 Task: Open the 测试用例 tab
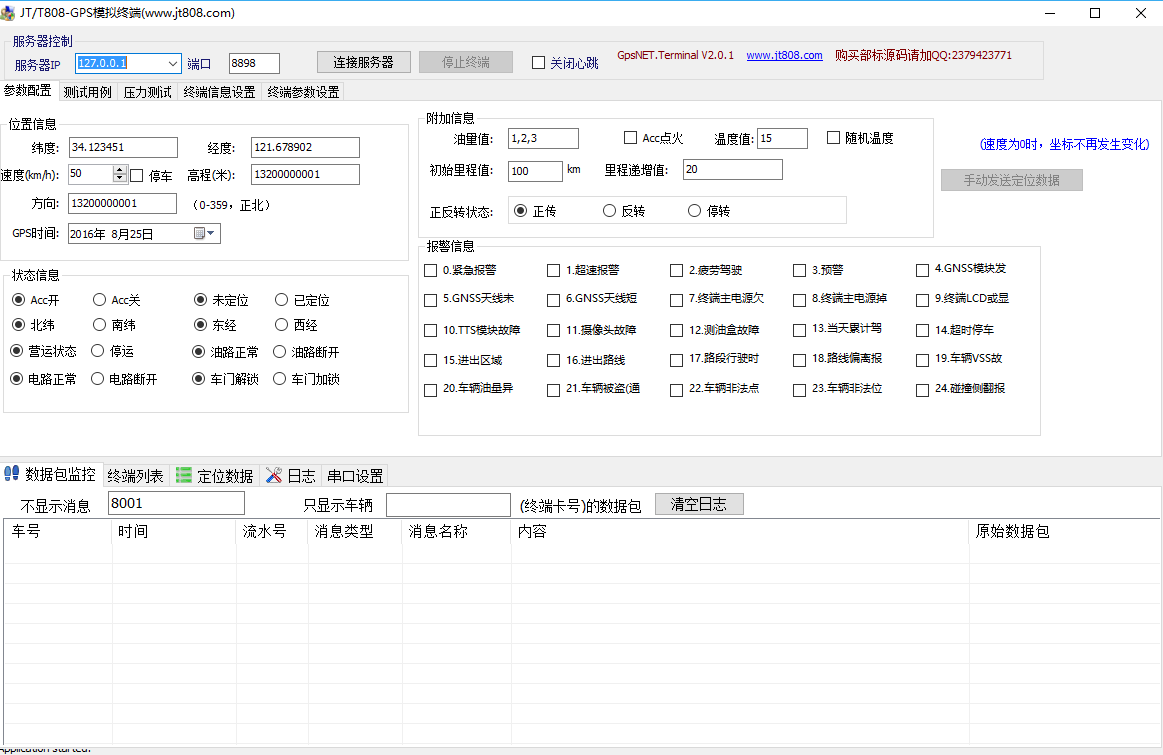pos(88,92)
